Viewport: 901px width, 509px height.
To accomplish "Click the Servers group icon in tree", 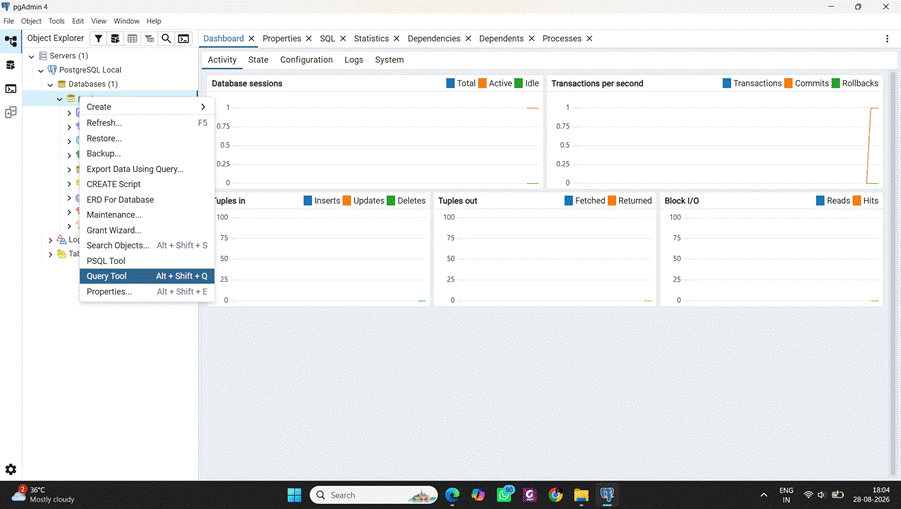I will [43, 56].
